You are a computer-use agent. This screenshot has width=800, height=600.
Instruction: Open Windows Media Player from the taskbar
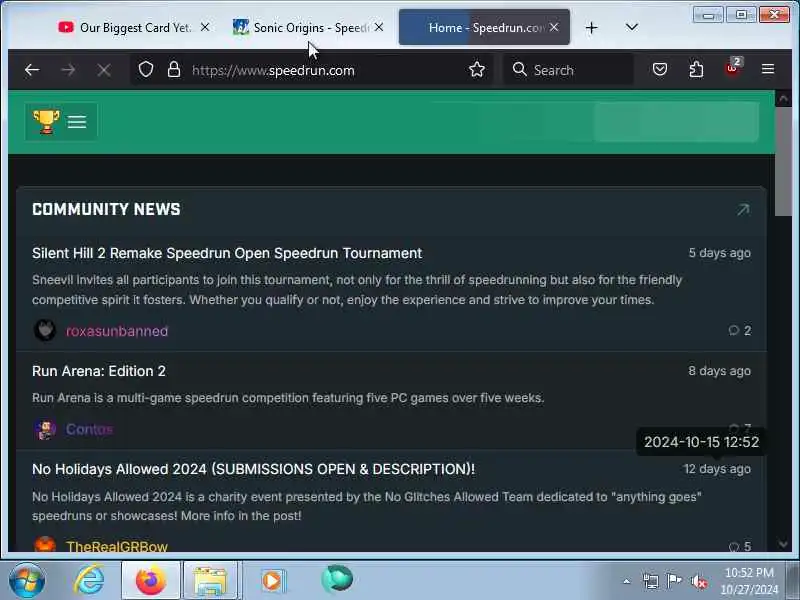[x=273, y=580]
